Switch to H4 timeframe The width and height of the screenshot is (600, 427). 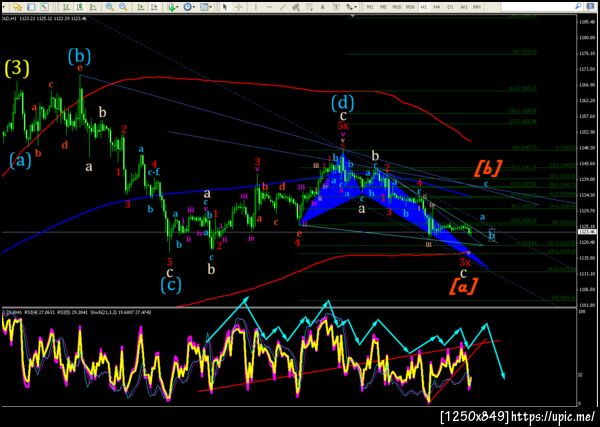click(437, 7)
